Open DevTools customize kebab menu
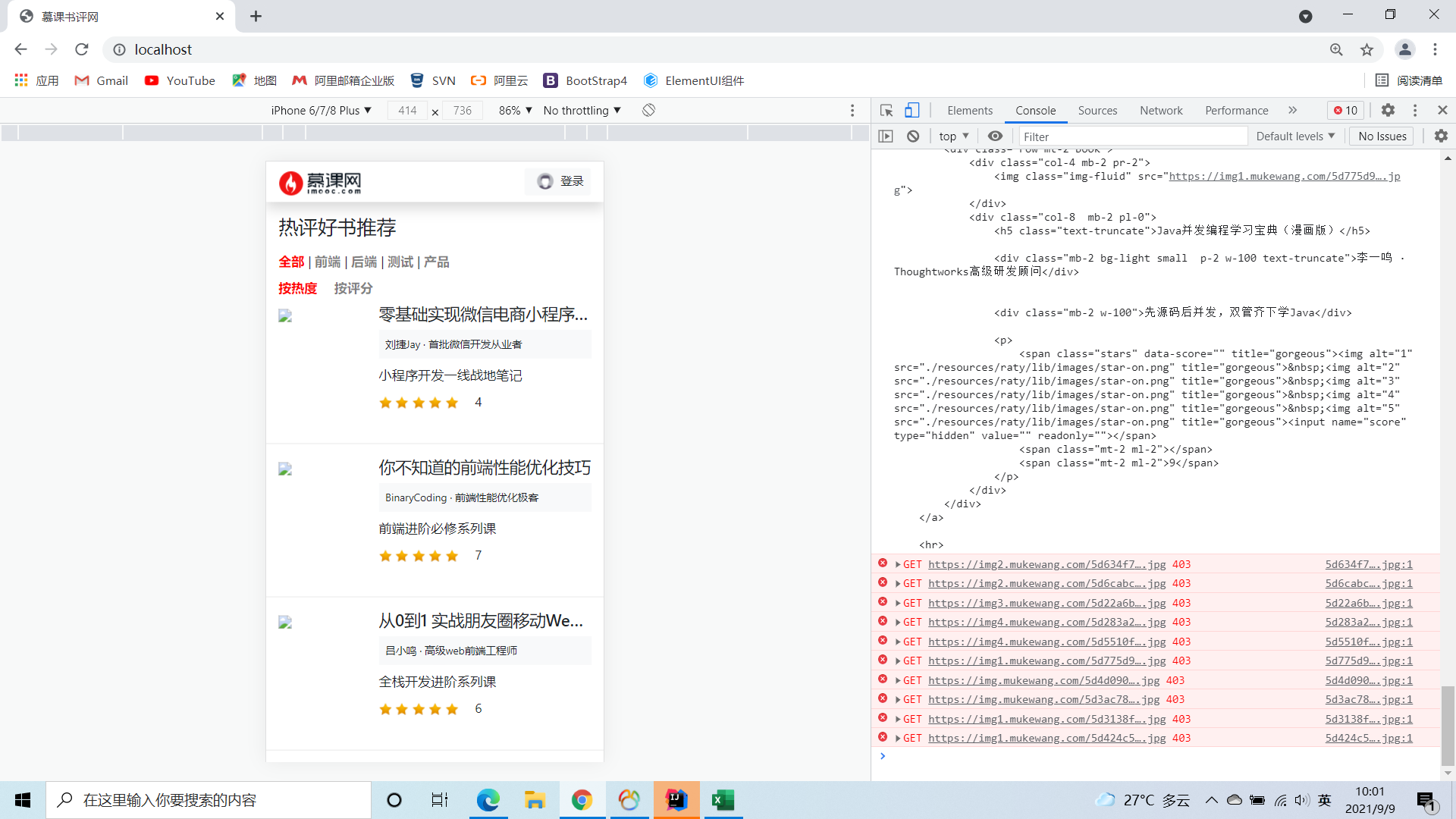This screenshot has width=1456, height=819. coord(1415,111)
